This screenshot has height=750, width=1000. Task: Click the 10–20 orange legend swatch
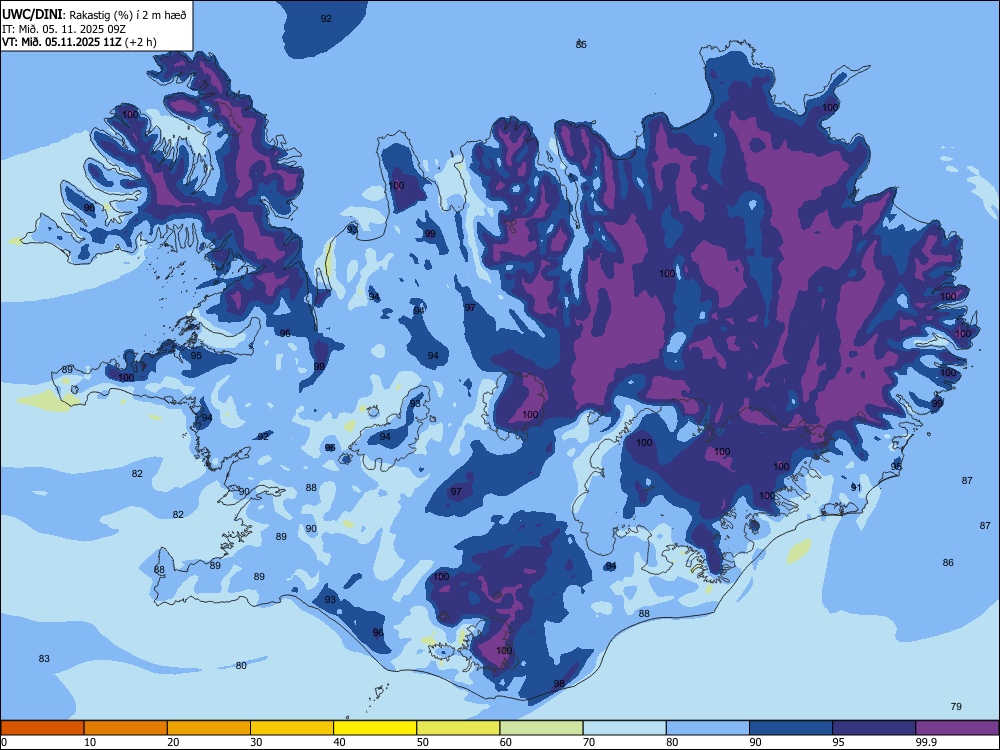[126, 728]
